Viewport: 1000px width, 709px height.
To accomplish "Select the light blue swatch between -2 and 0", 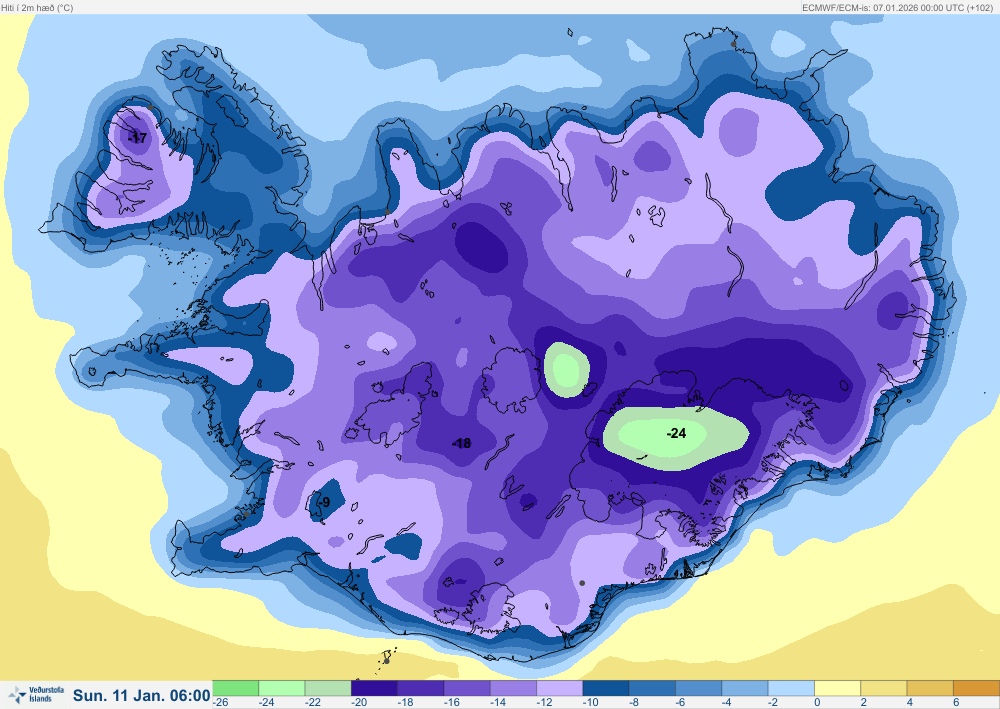I will 791,688.
